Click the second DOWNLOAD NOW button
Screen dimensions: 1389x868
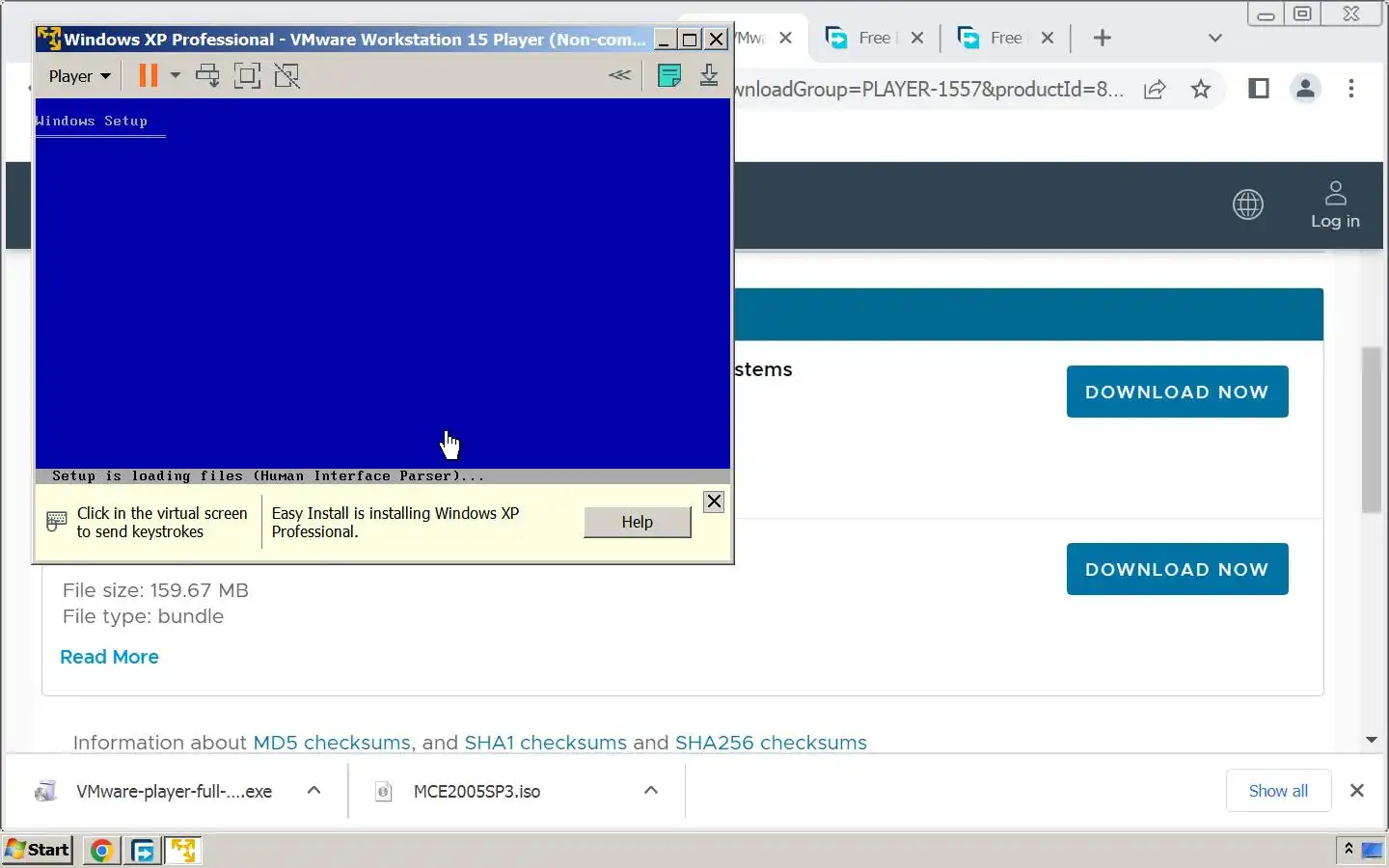(x=1177, y=569)
